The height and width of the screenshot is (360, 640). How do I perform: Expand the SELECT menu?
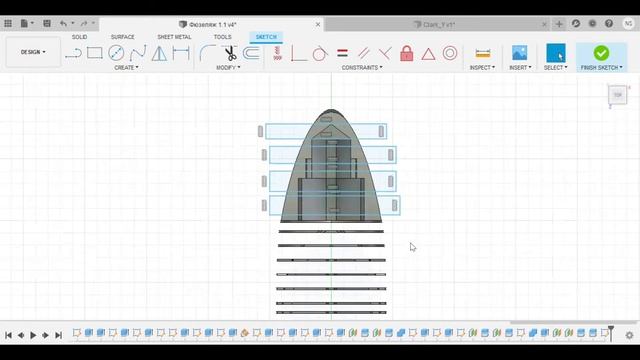click(556, 67)
